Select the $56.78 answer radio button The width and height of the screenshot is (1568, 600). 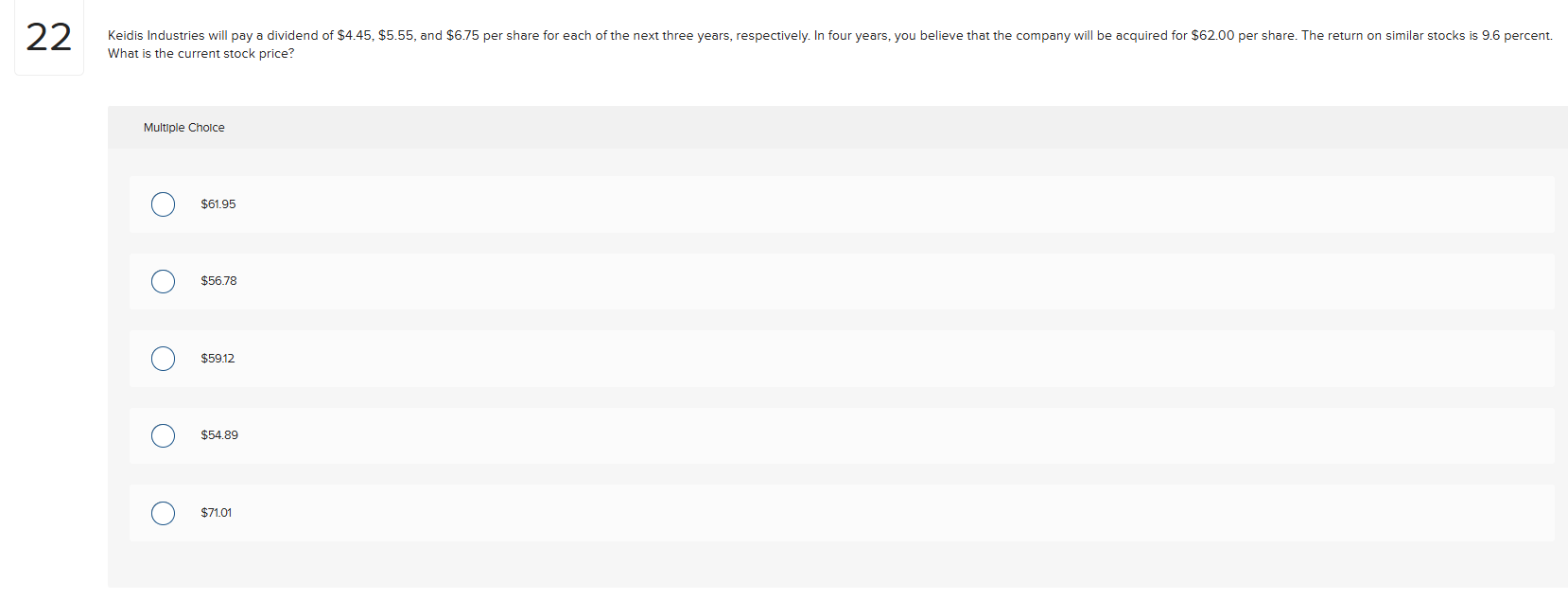click(163, 281)
